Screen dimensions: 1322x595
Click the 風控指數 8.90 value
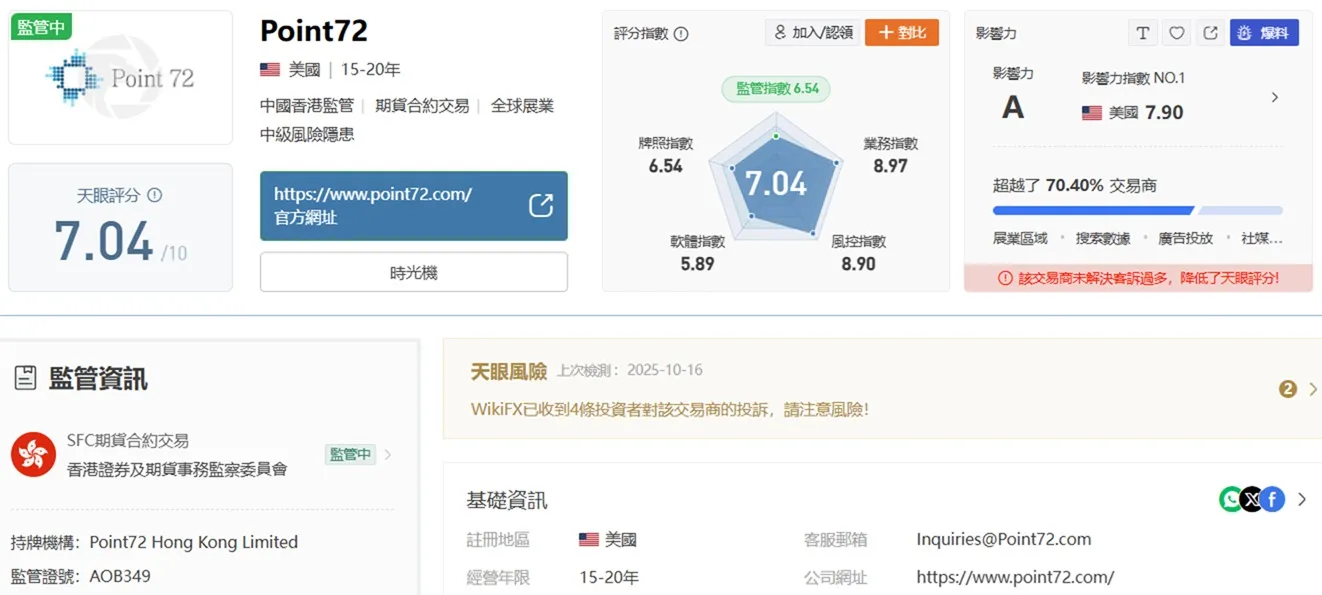point(858,264)
